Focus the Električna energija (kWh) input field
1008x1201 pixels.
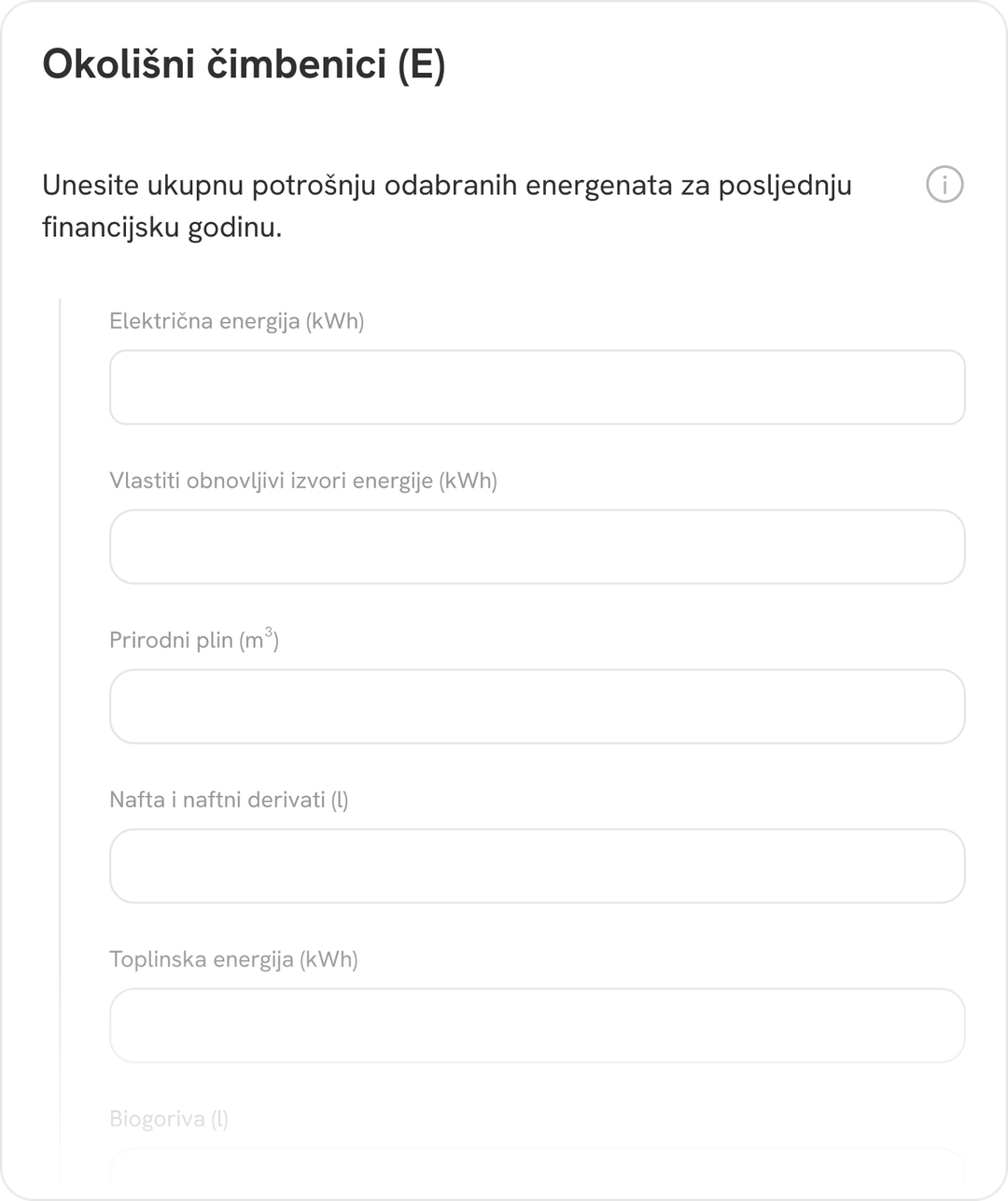[537, 387]
